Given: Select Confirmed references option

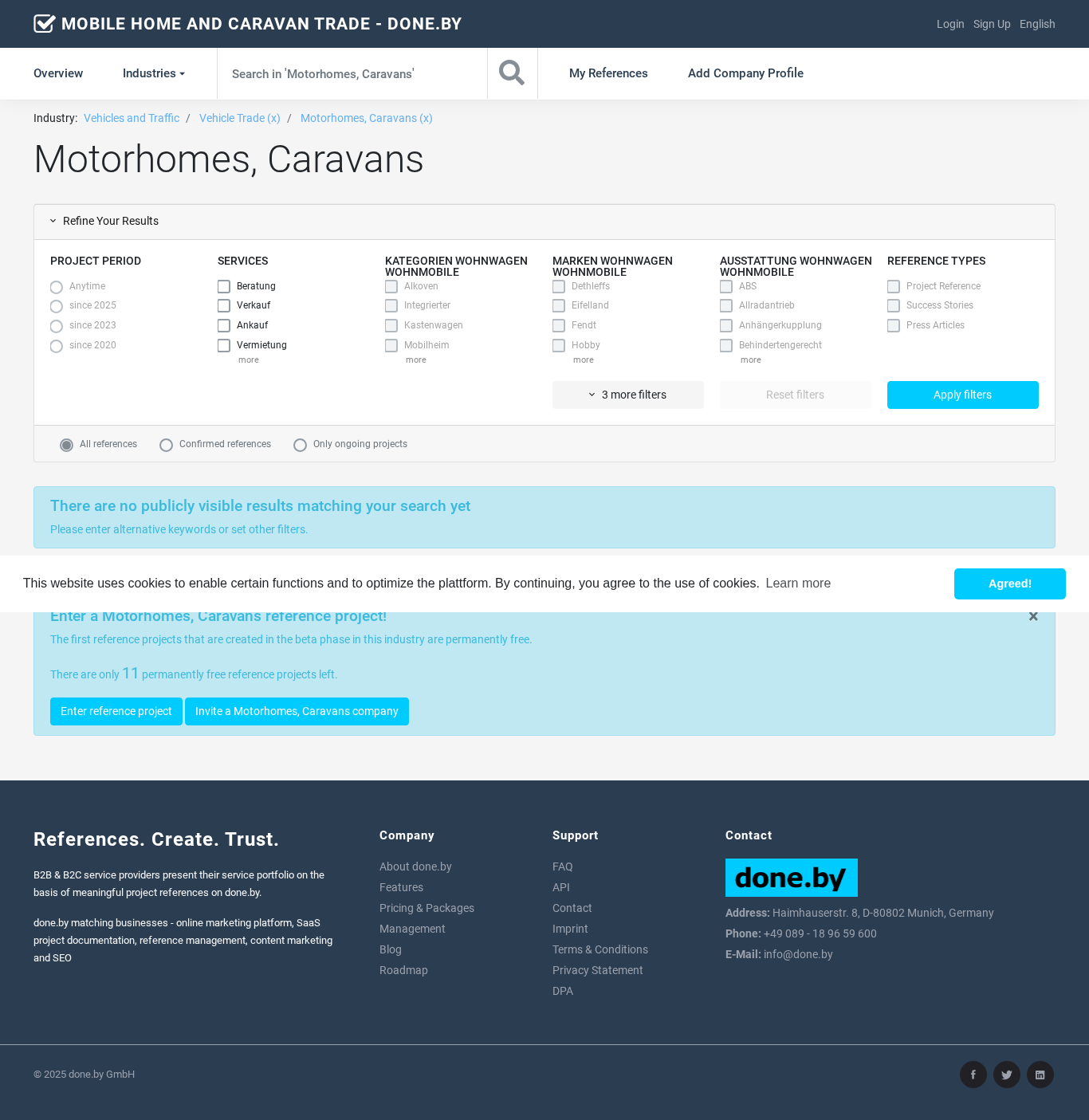Looking at the screenshot, I should [166, 445].
